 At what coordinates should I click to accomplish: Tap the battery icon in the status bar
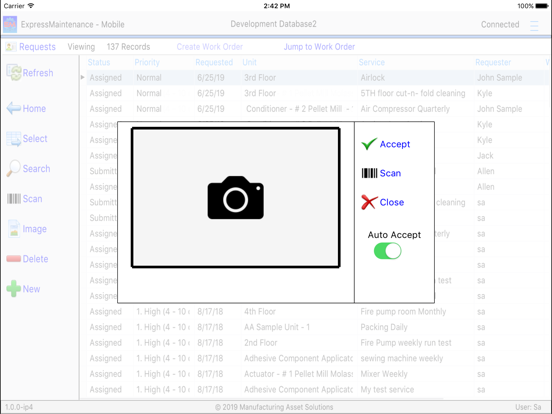[542, 6]
